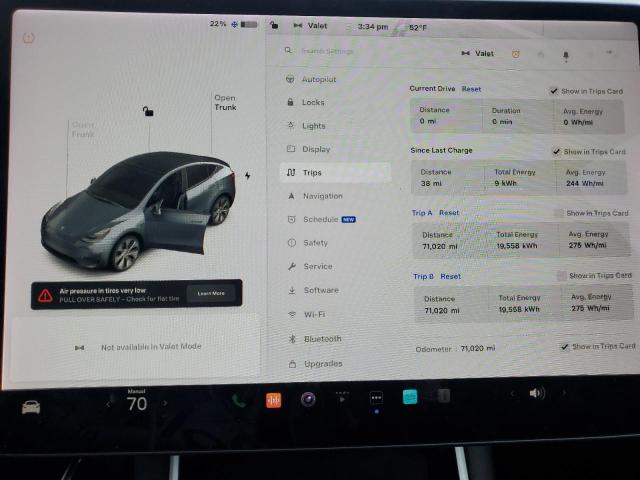Tap the Valet profile in settings header
Image resolution: width=640 pixels, height=480 pixels.
point(478,53)
